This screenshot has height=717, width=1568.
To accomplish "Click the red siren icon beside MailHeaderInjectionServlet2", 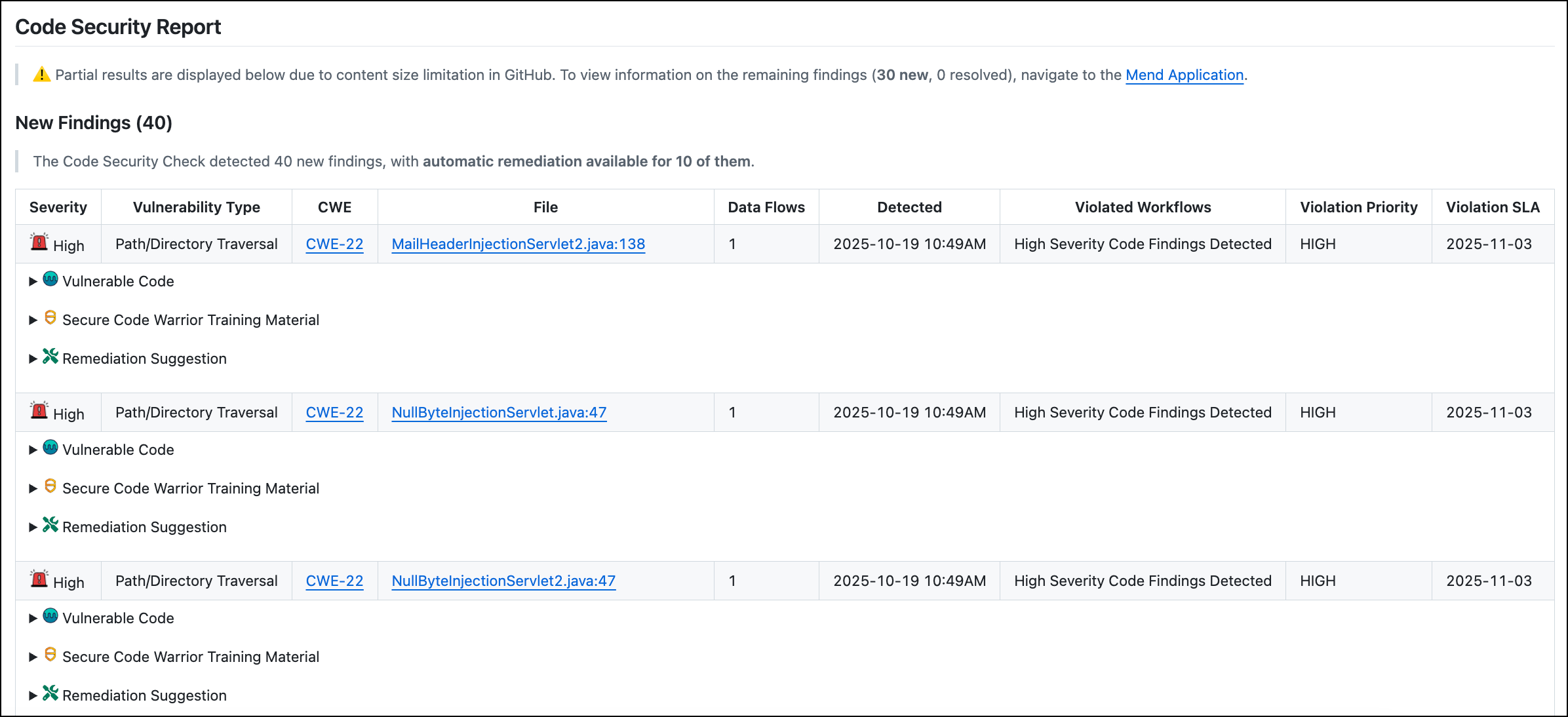I will pos(39,242).
